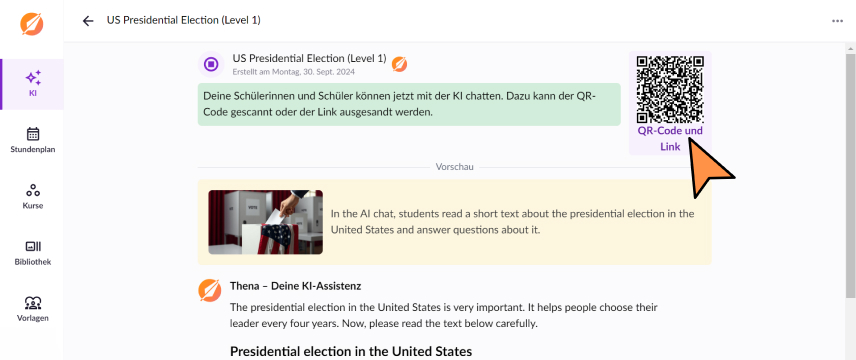This screenshot has height=360, width=856.
Task: Click the QR code image
Action: (x=670, y=89)
